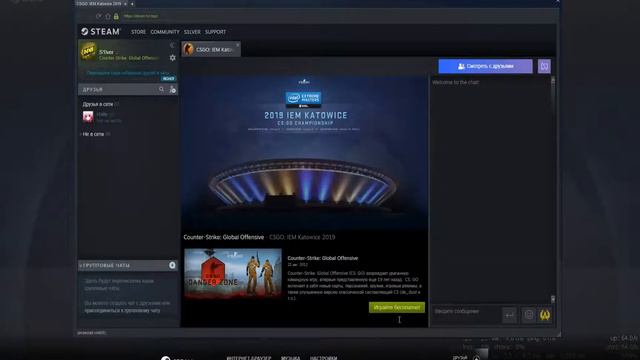Collapse the friends sidebar arrow
640x360 pixels.
tap(172, 45)
